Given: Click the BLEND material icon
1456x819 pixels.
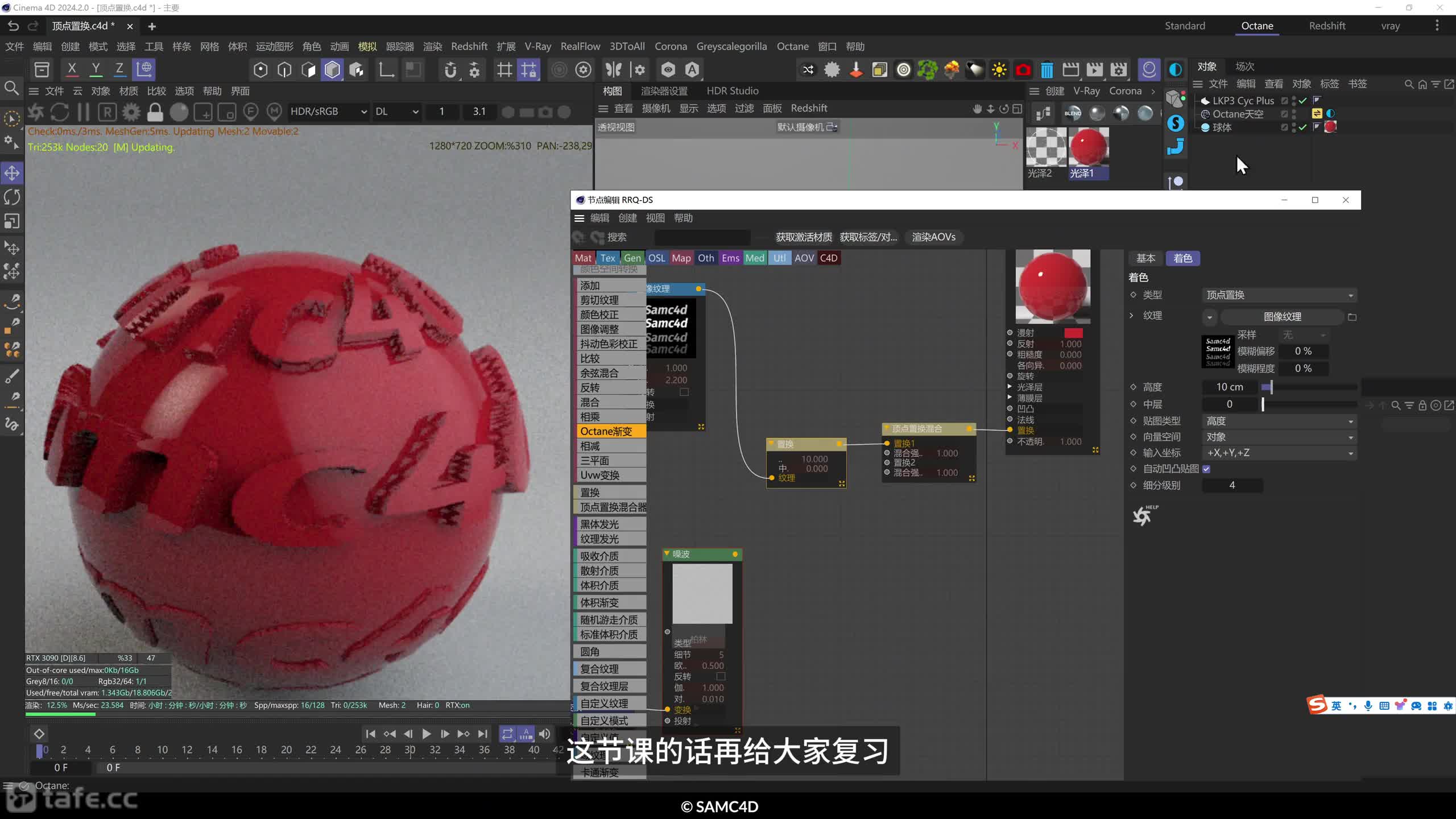Looking at the screenshot, I should click(x=1073, y=113).
